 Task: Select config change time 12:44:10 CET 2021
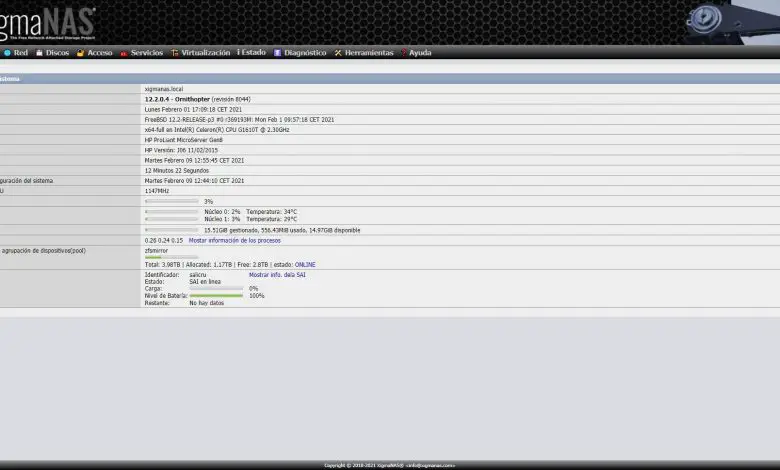194,181
